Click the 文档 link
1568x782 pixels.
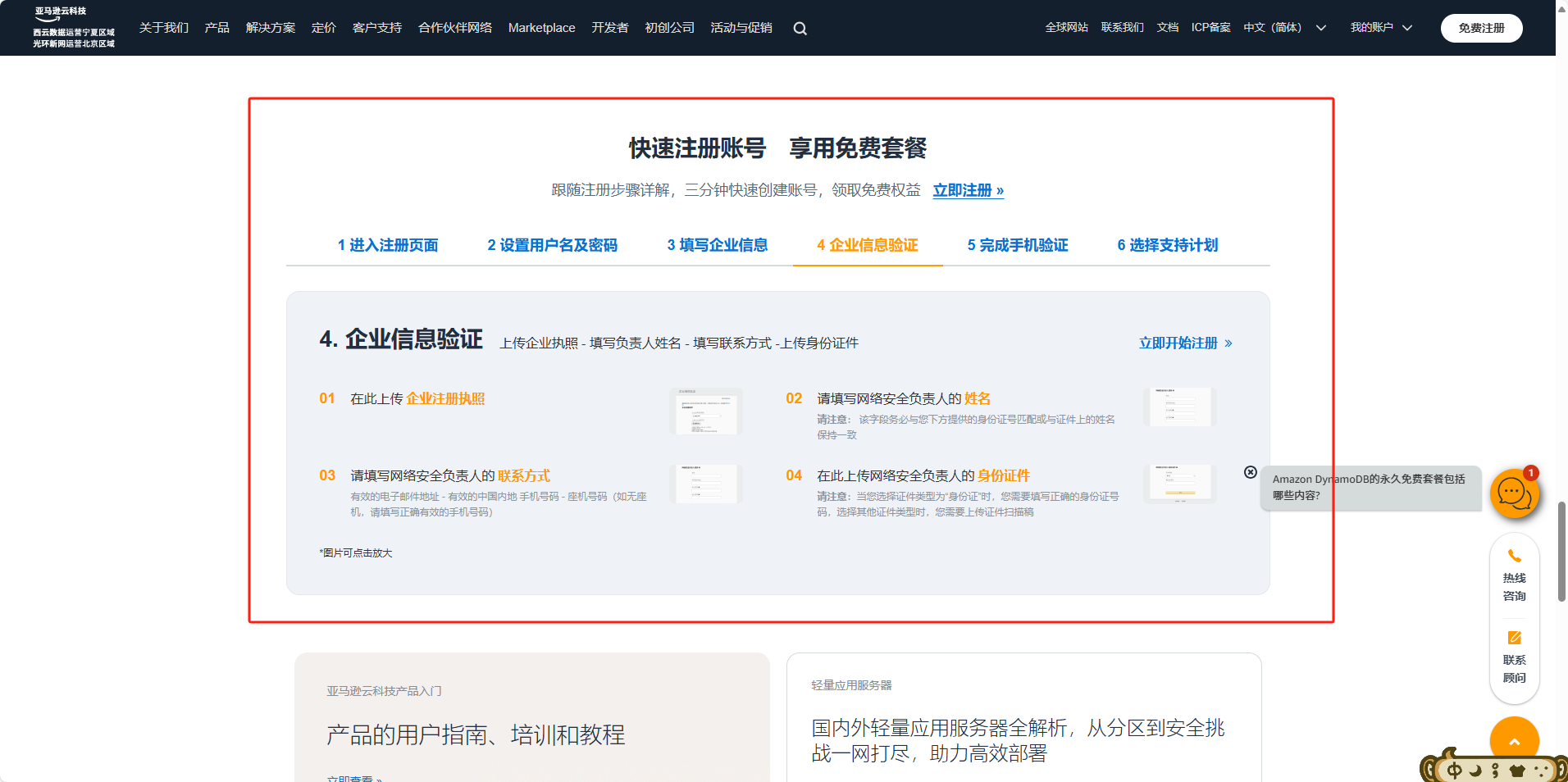click(1167, 28)
